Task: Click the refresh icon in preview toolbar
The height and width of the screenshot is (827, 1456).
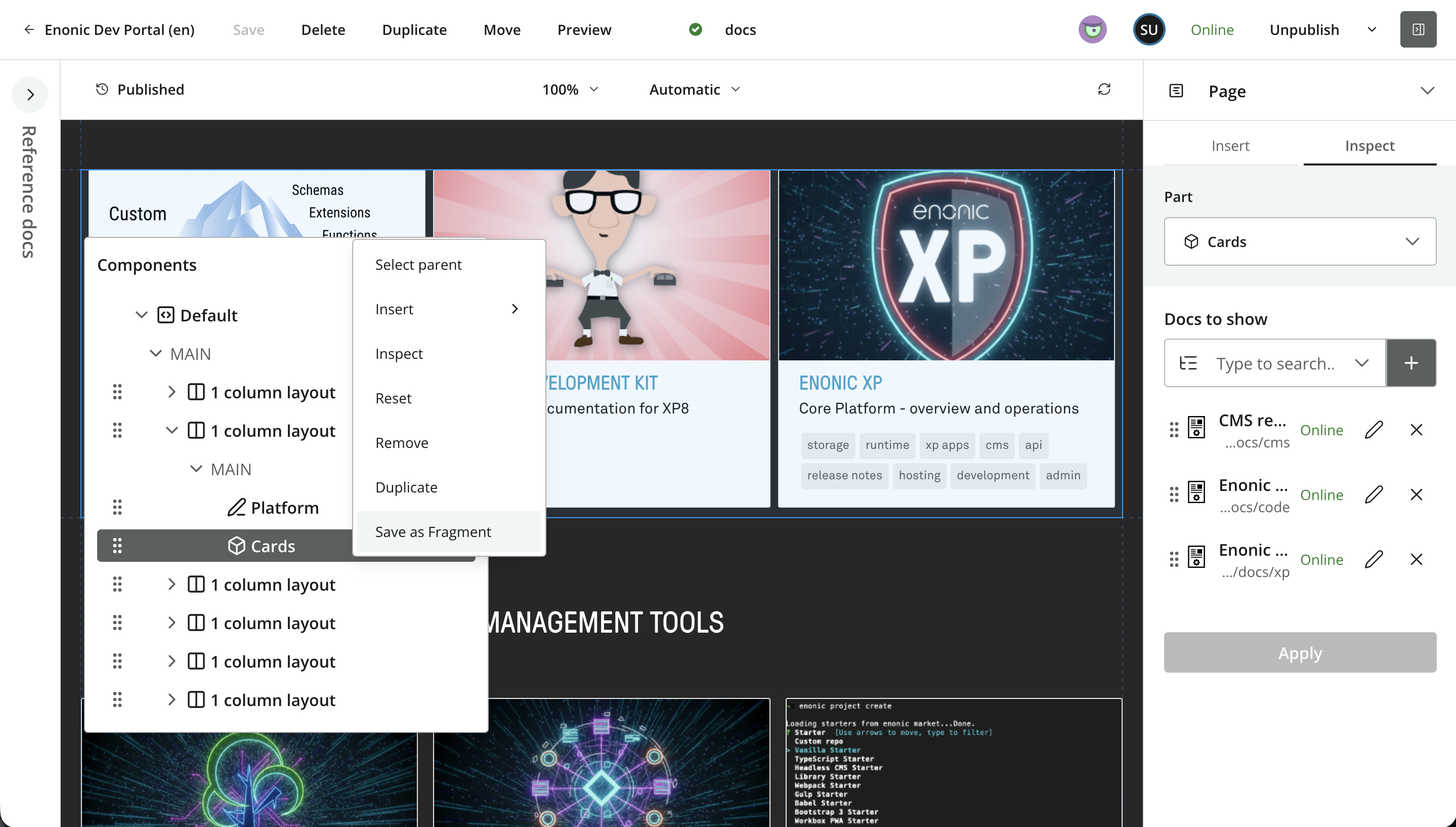Action: 1104,89
